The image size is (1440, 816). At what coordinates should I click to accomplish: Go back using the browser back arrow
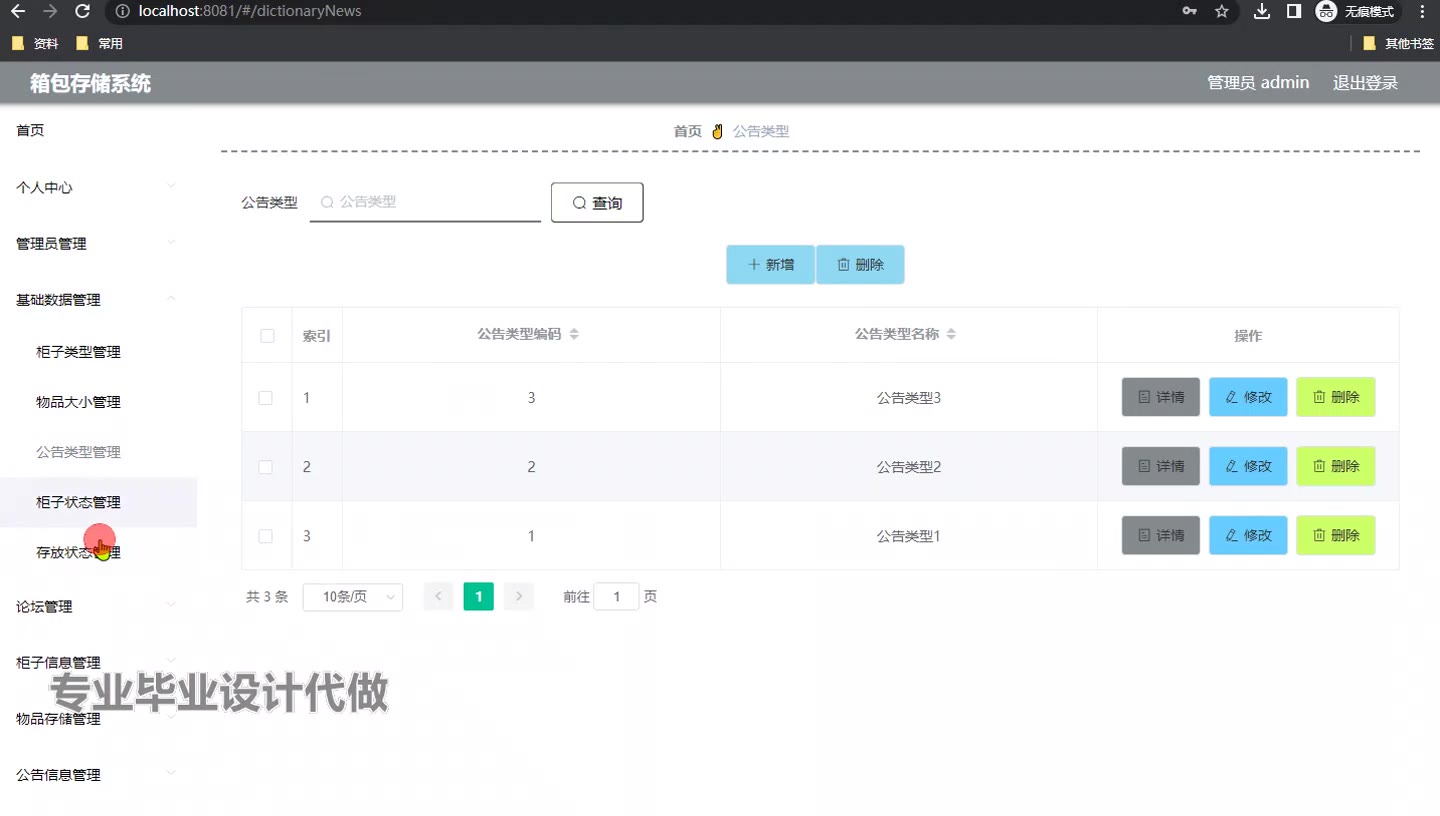tap(18, 11)
